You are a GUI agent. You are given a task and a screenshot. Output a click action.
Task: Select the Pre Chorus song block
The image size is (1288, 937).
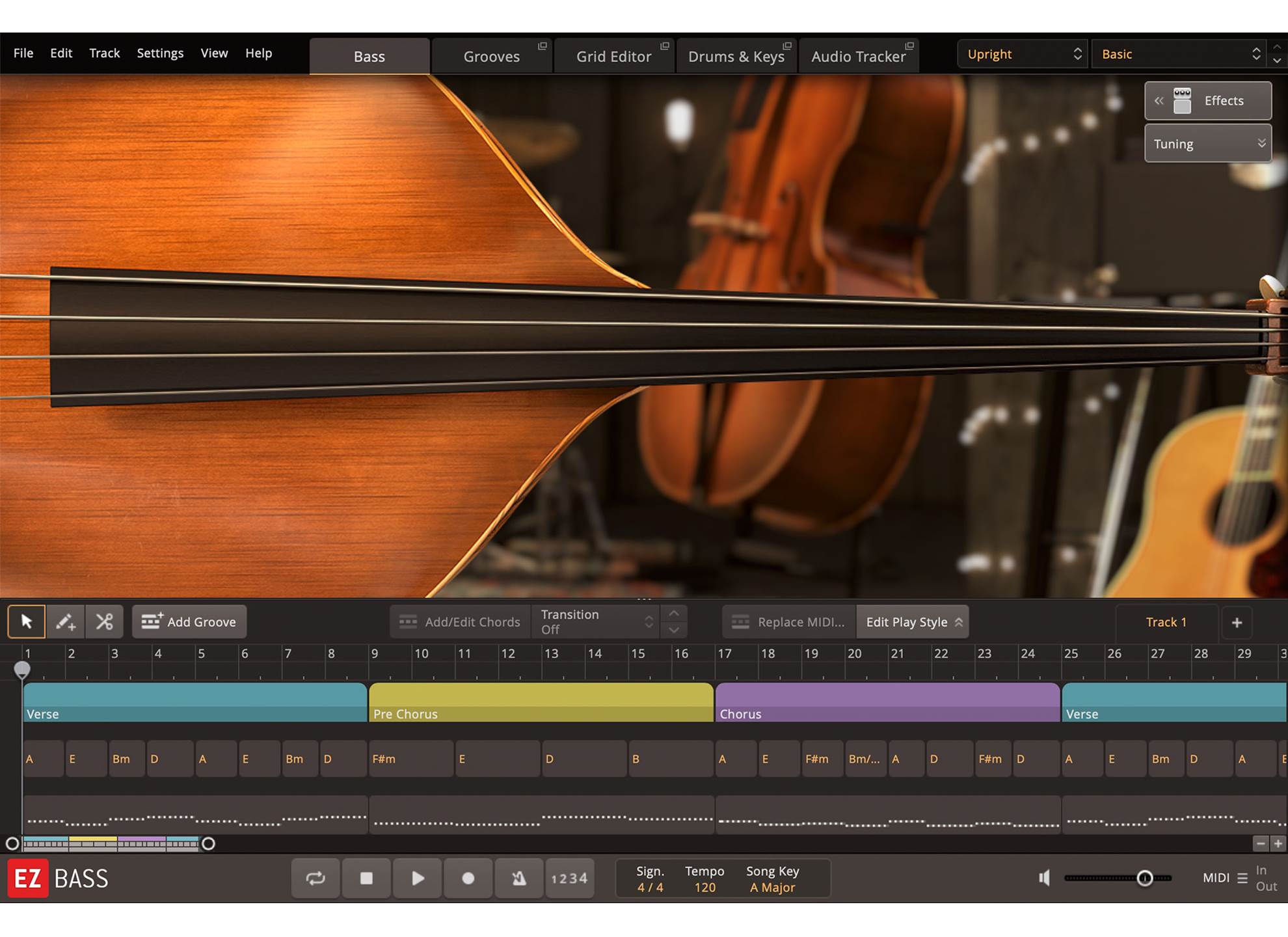541,702
